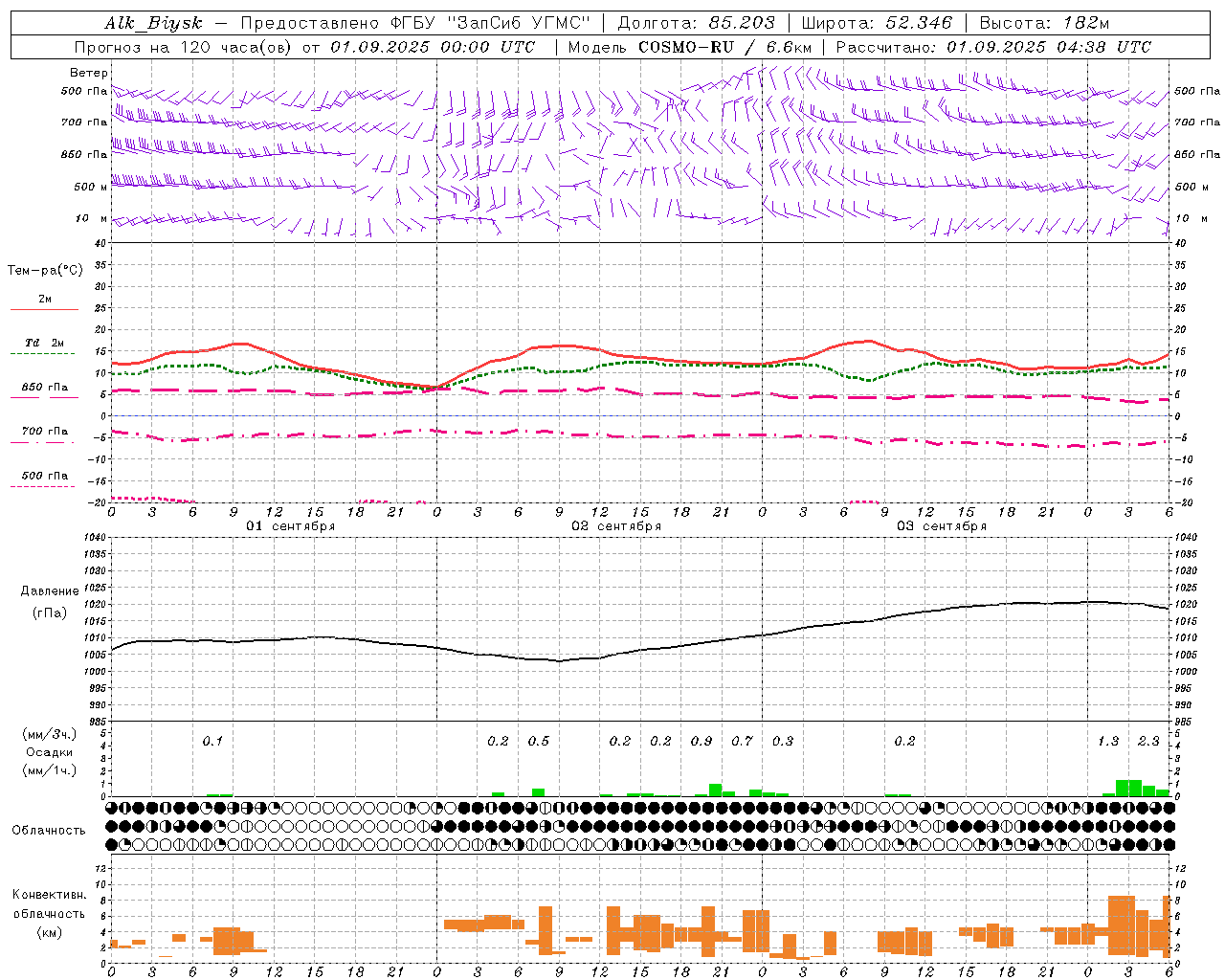1225x980 pixels.
Task: Click the (мм/1ч.) precipitation unit label
Action: point(49,770)
